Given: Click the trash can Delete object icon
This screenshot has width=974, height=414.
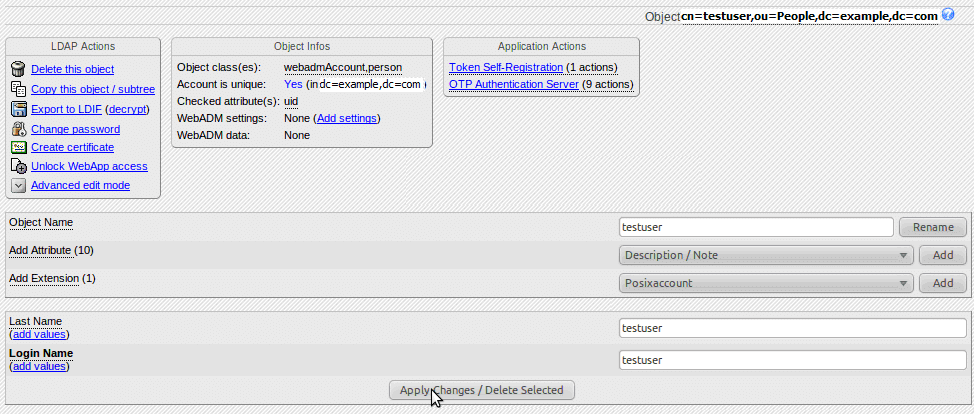Looking at the screenshot, I should coord(18,69).
